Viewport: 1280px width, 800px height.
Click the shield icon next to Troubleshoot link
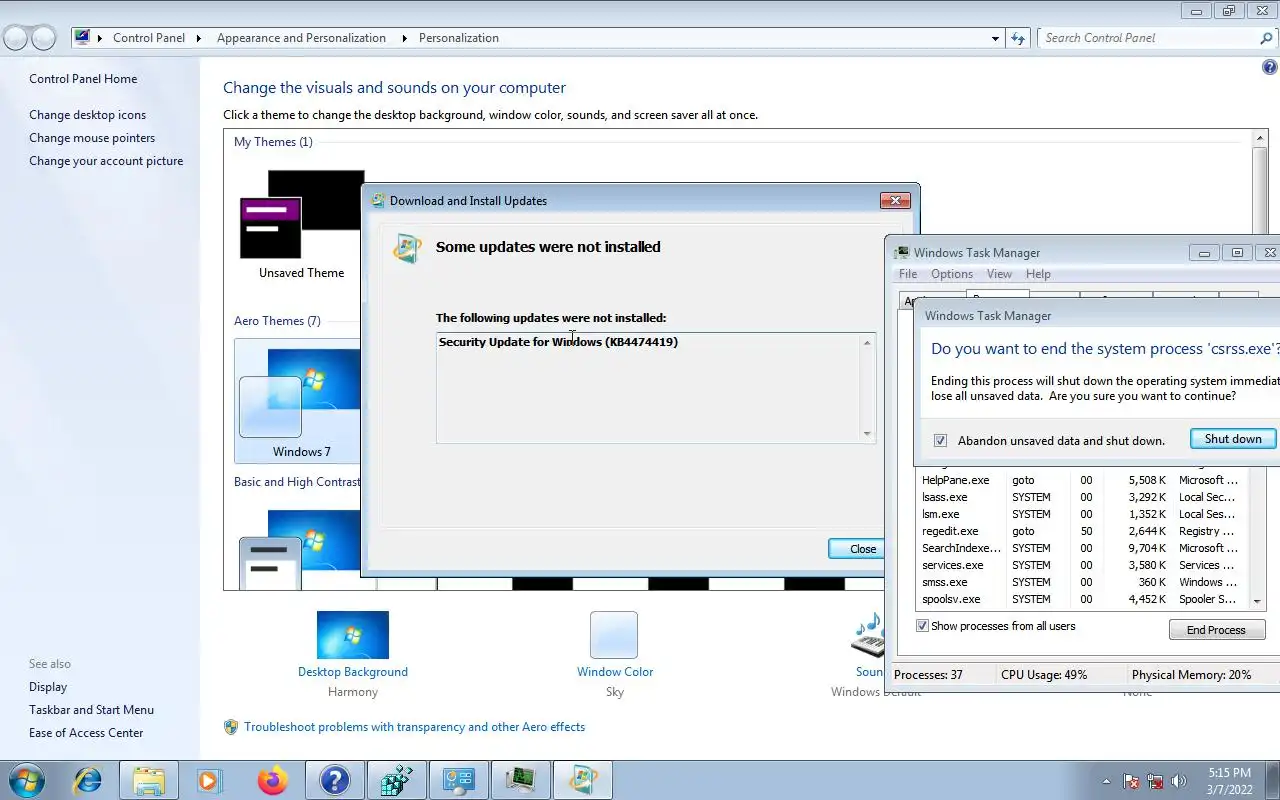pos(231,727)
